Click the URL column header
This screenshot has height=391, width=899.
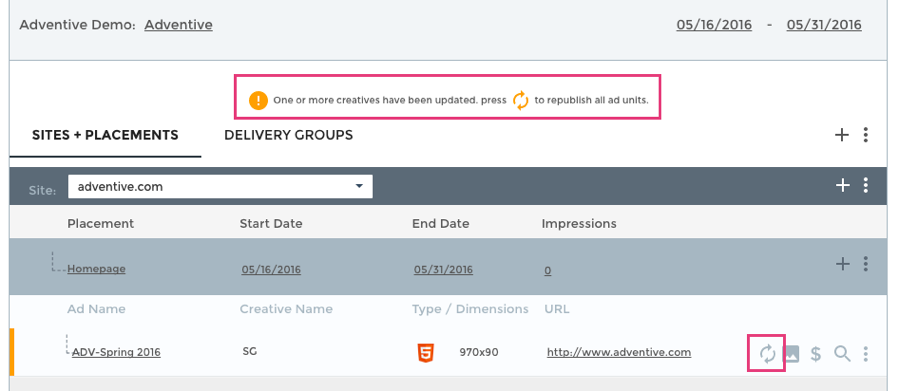557,309
